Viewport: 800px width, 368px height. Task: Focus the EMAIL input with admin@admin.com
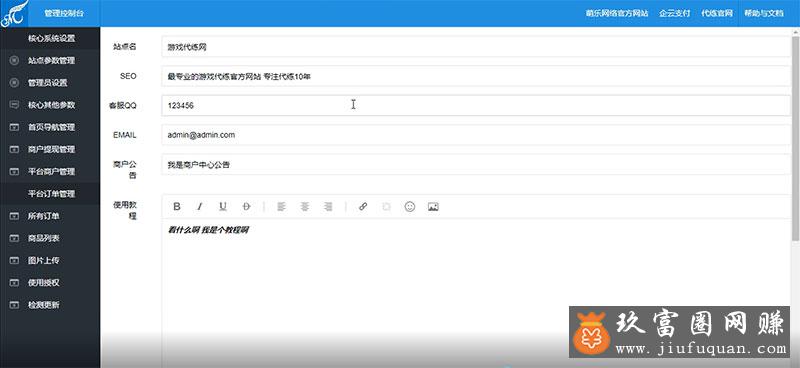(476, 135)
